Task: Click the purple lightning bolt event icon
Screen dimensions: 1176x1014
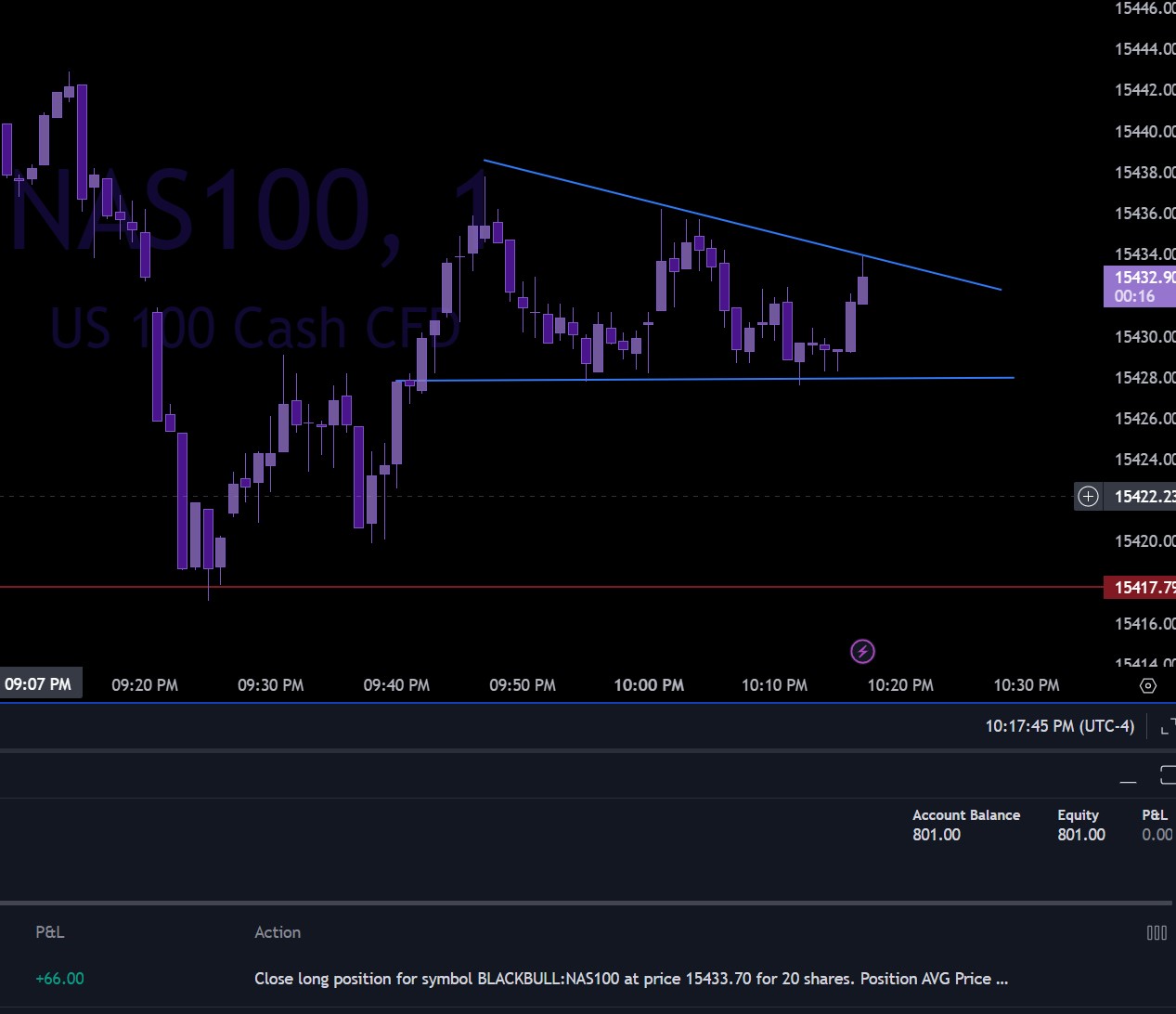Action: [x=863, y=652]
